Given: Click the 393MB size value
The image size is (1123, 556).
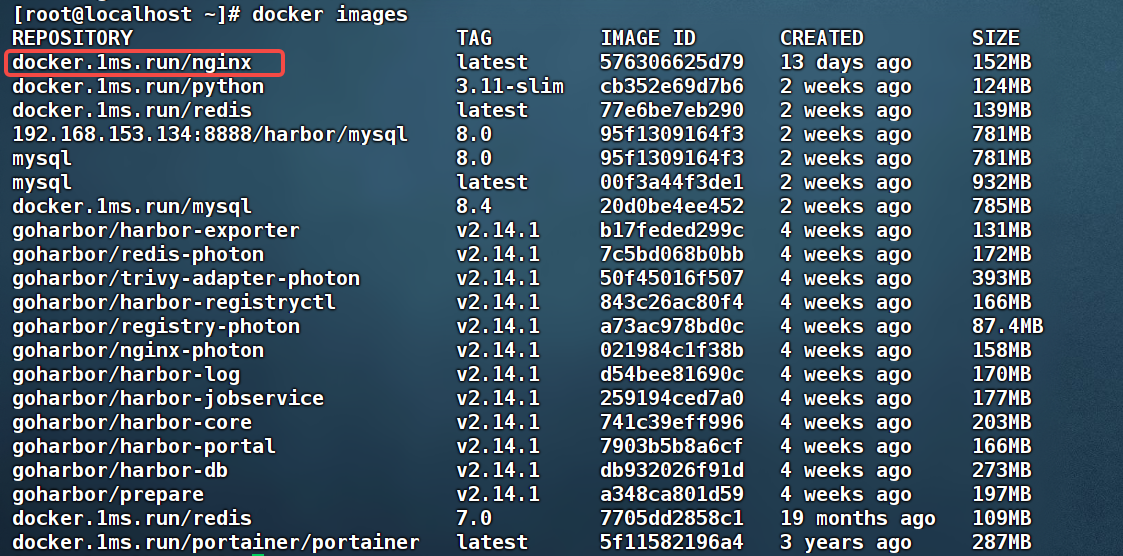Looking at the screenshot, I should 1001,279.
